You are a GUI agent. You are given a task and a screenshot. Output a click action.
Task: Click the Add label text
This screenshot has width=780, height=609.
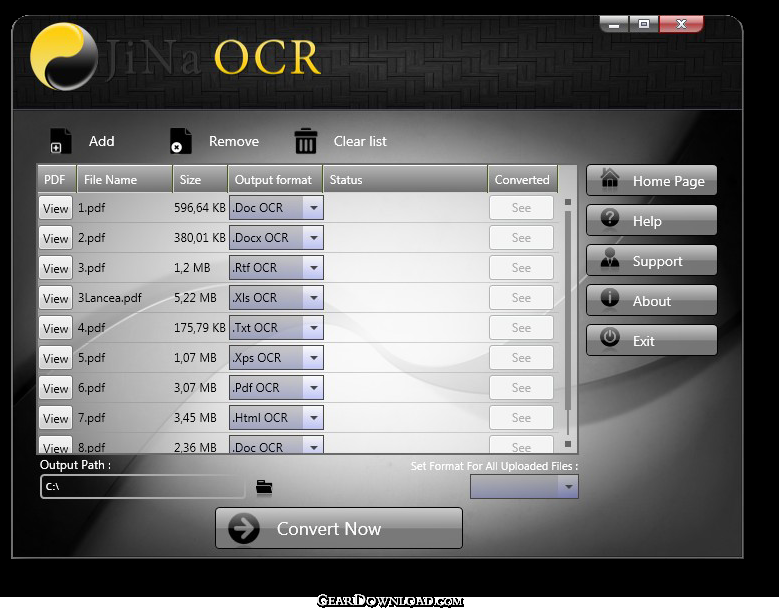pos(101,141)
